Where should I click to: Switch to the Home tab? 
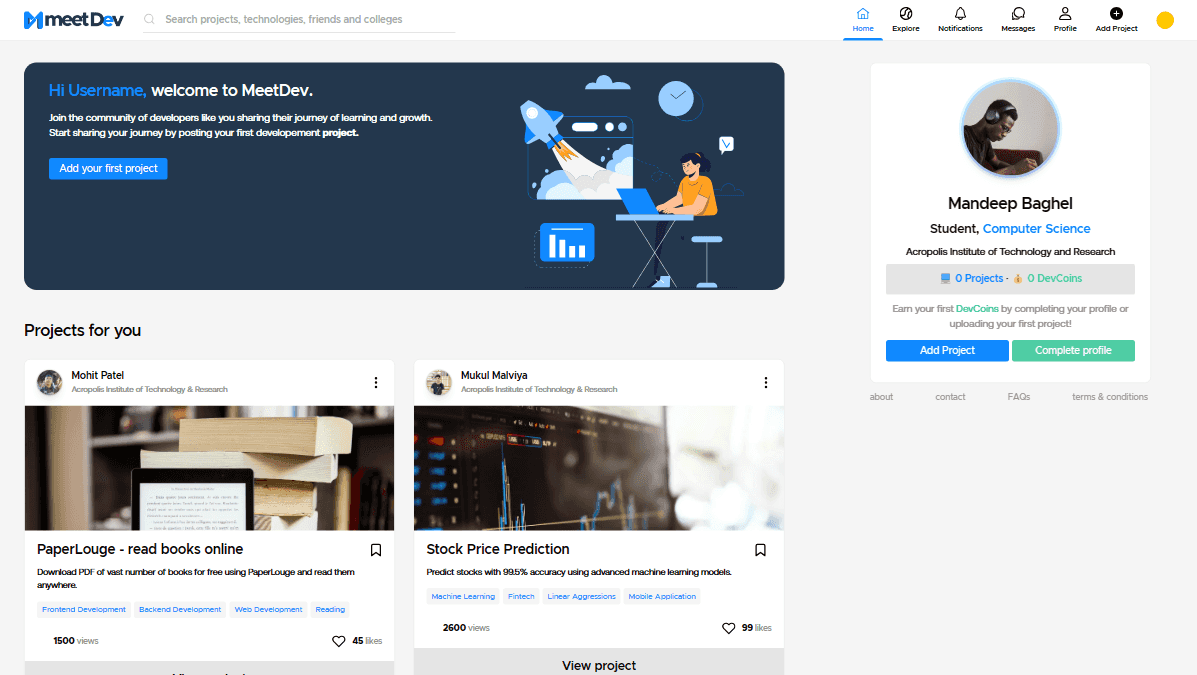pyautogui.click(x=862, y=19)
